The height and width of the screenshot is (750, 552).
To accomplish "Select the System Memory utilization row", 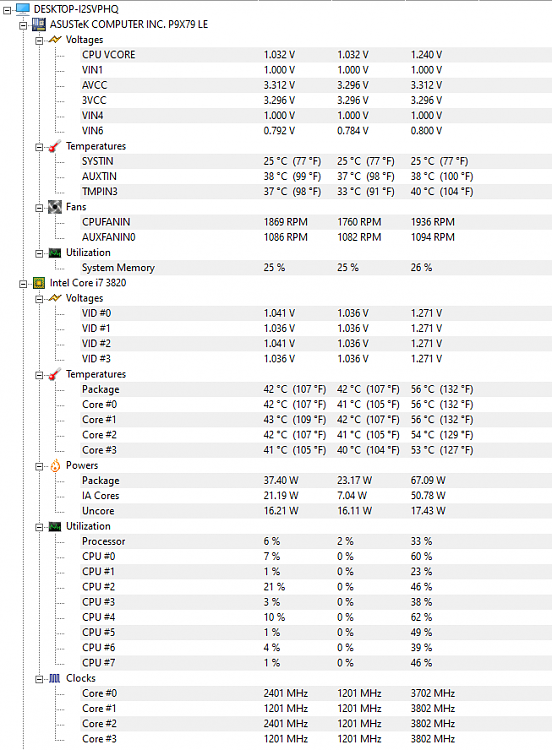I will [x=316, y=267].
